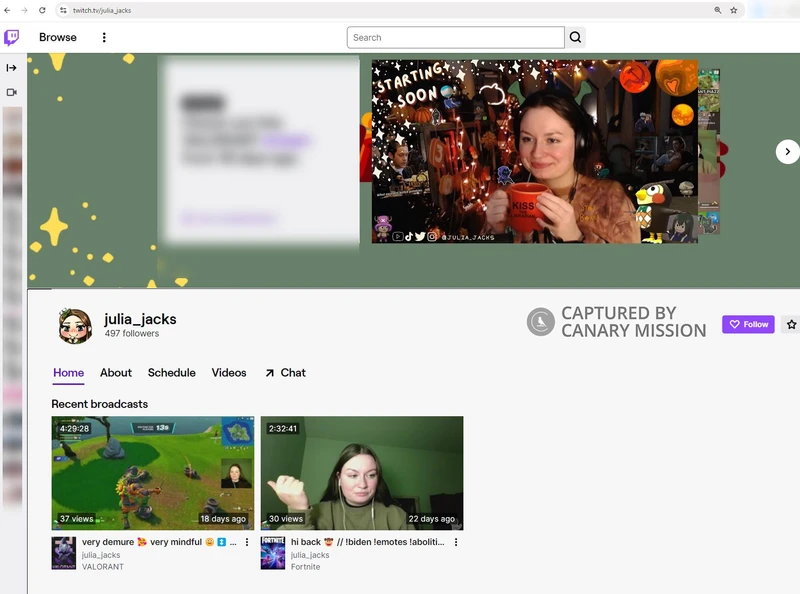Viewport: 800px width, 594px height.
Task: Follow the julia_jacks channel
Action: tap(748, 324)
